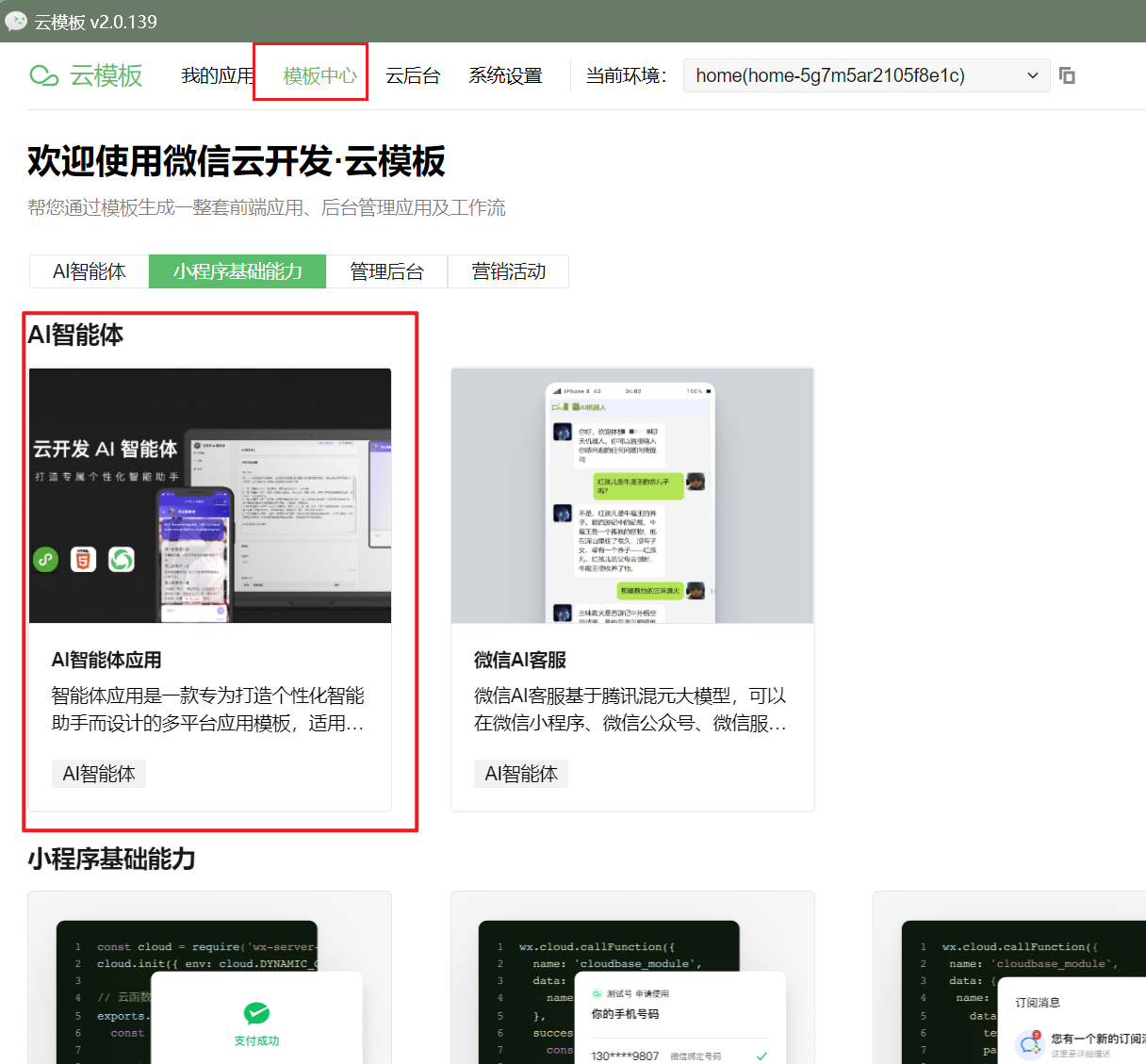1146x1064 pixels.
Task: Click AI智能体 tag on 微信AI客服 card
Action: (x=521, y=774)
